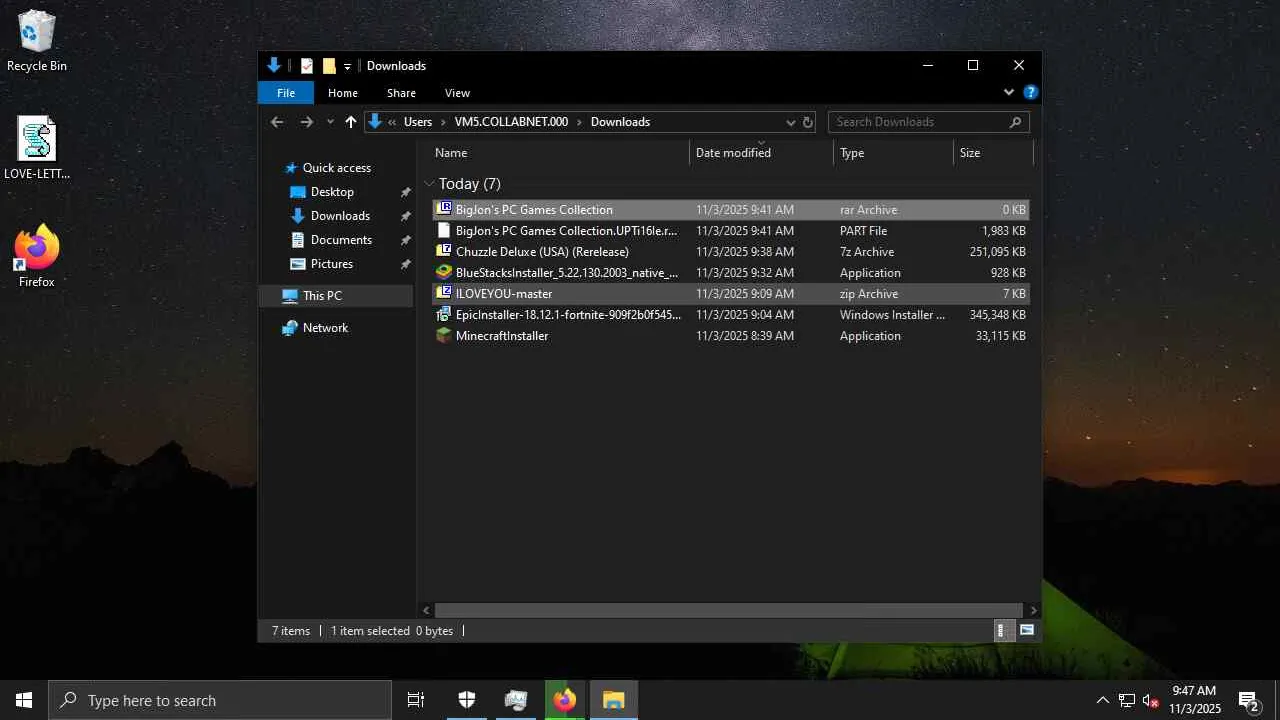This screenshot has height=720, width=1280.
Task: Open the Recycle Bin desktop icon
Action: coord(37,42)
